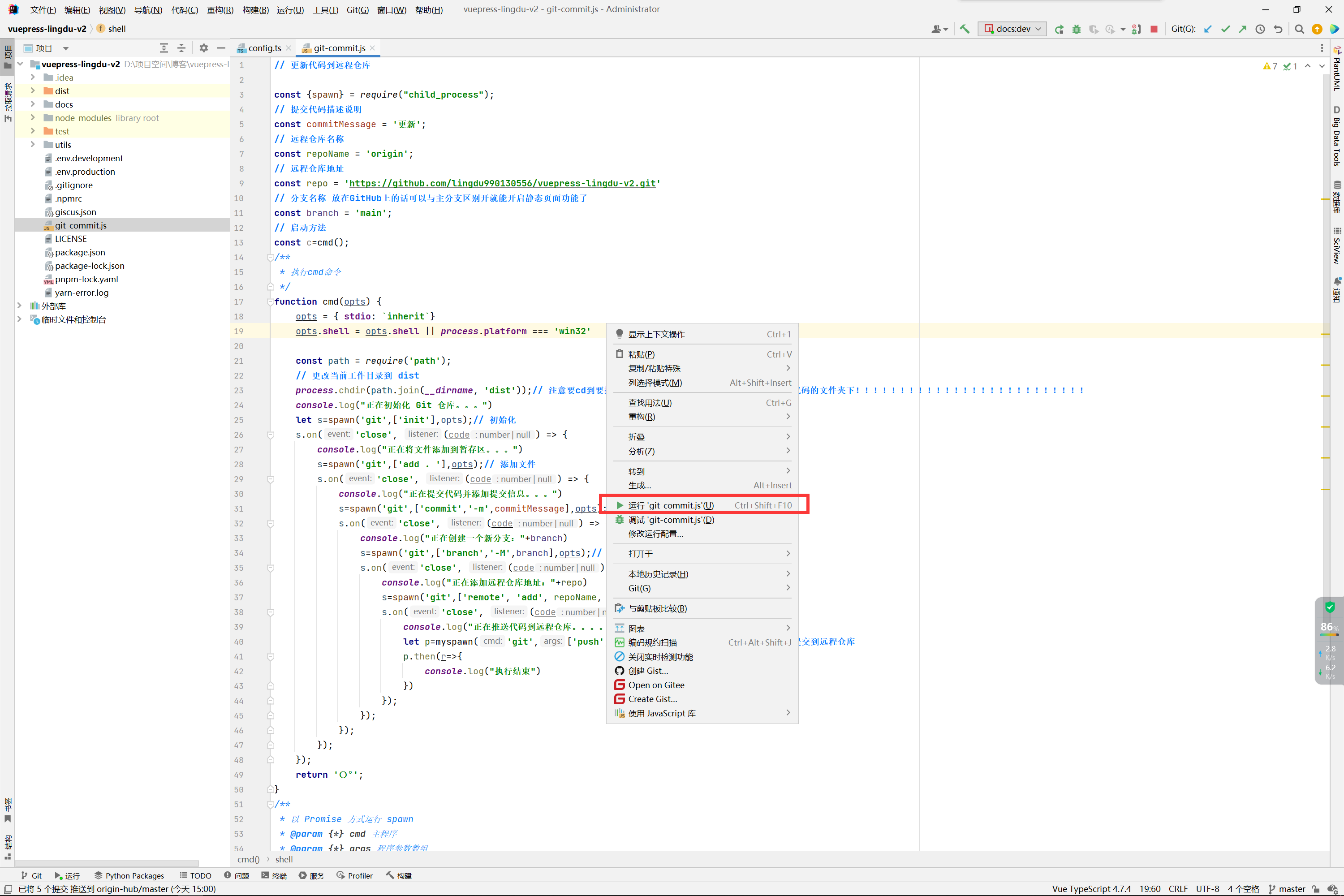The height and width of the screenshot is (896, 1344).
Task: Open the 代码(C) menu in menu bar
Action: point(184,10)
